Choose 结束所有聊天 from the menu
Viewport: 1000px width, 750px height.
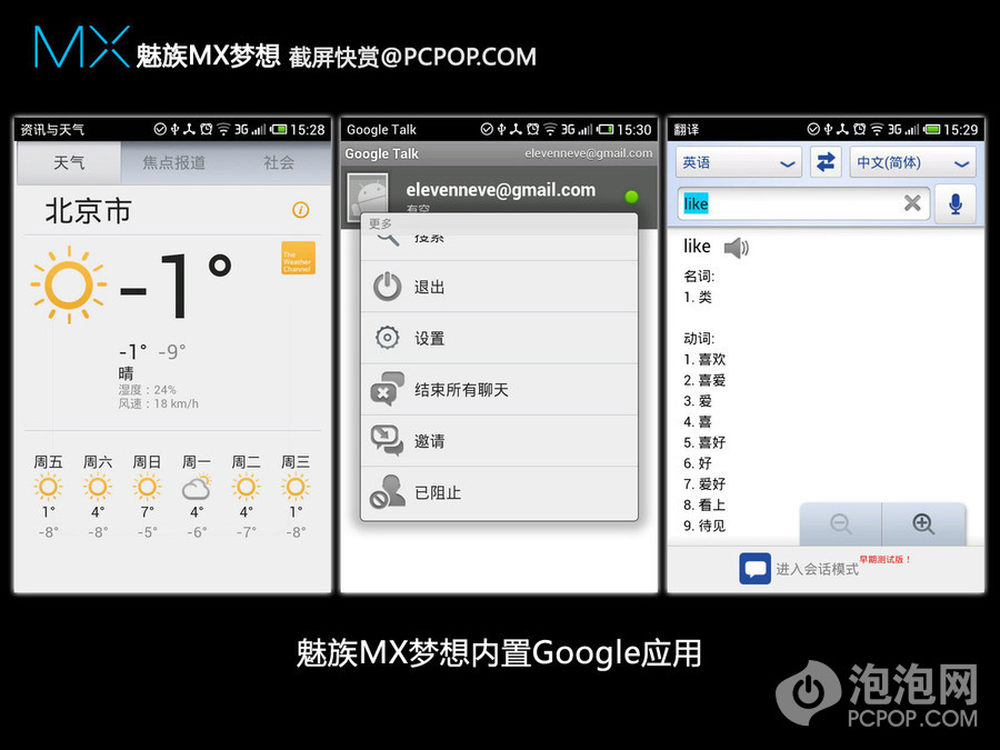(499, 390)
